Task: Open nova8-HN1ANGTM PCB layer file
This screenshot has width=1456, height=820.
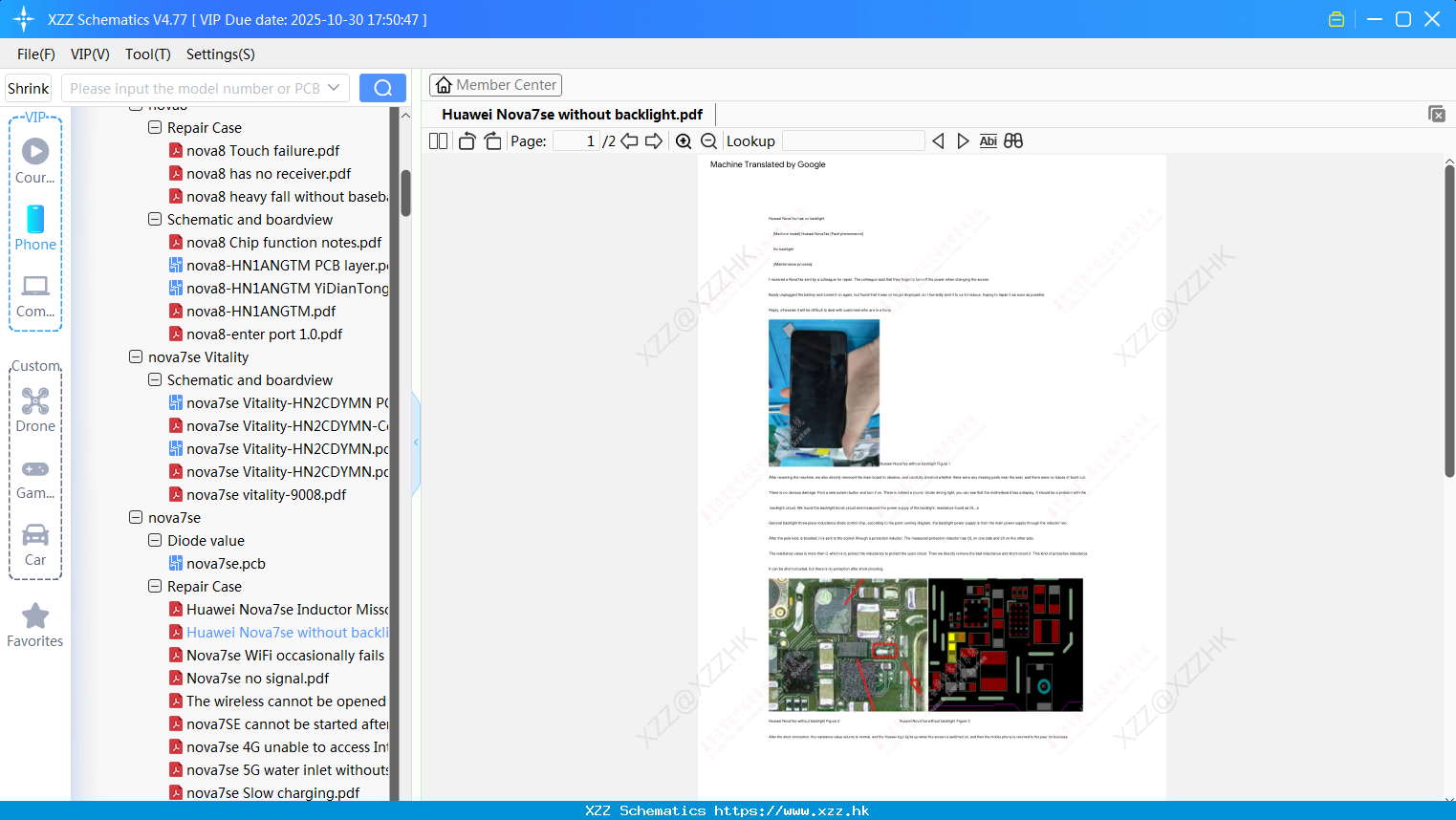Action: click(279, 266)
